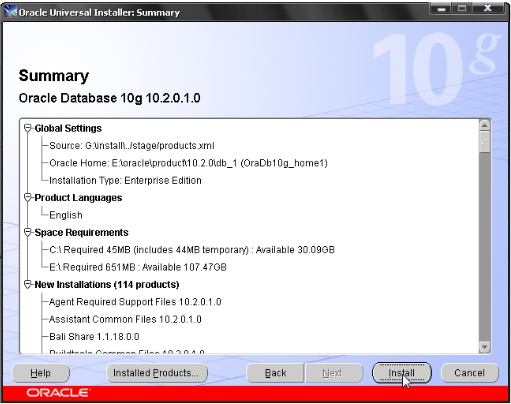Close the Oracle Universal Installer window
511x404 pixels.
point(487,8)
